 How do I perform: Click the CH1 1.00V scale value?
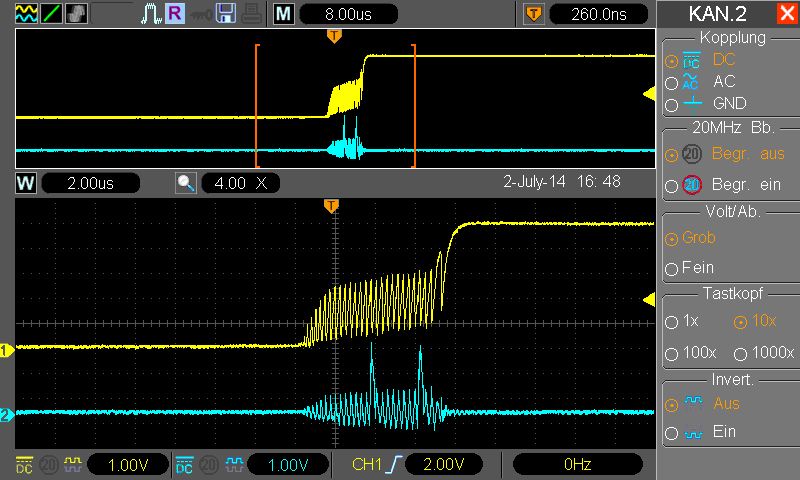[x=128, y=464]
